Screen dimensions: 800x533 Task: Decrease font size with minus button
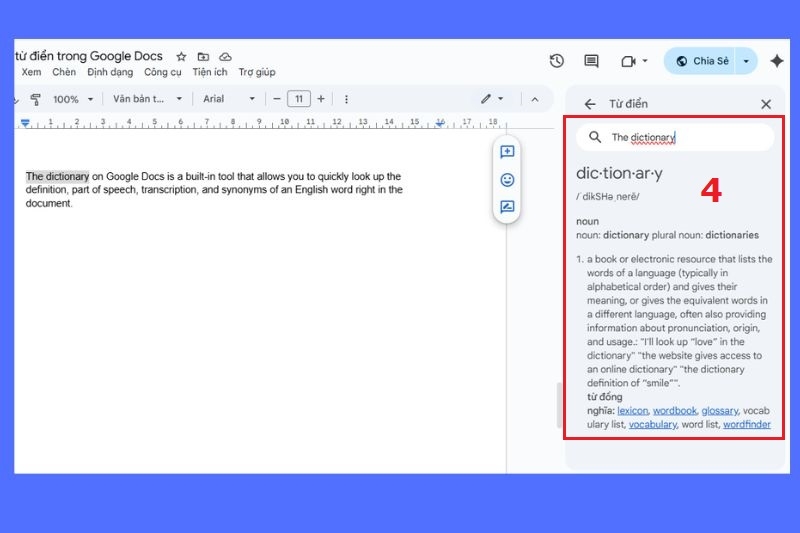point(277,99)
